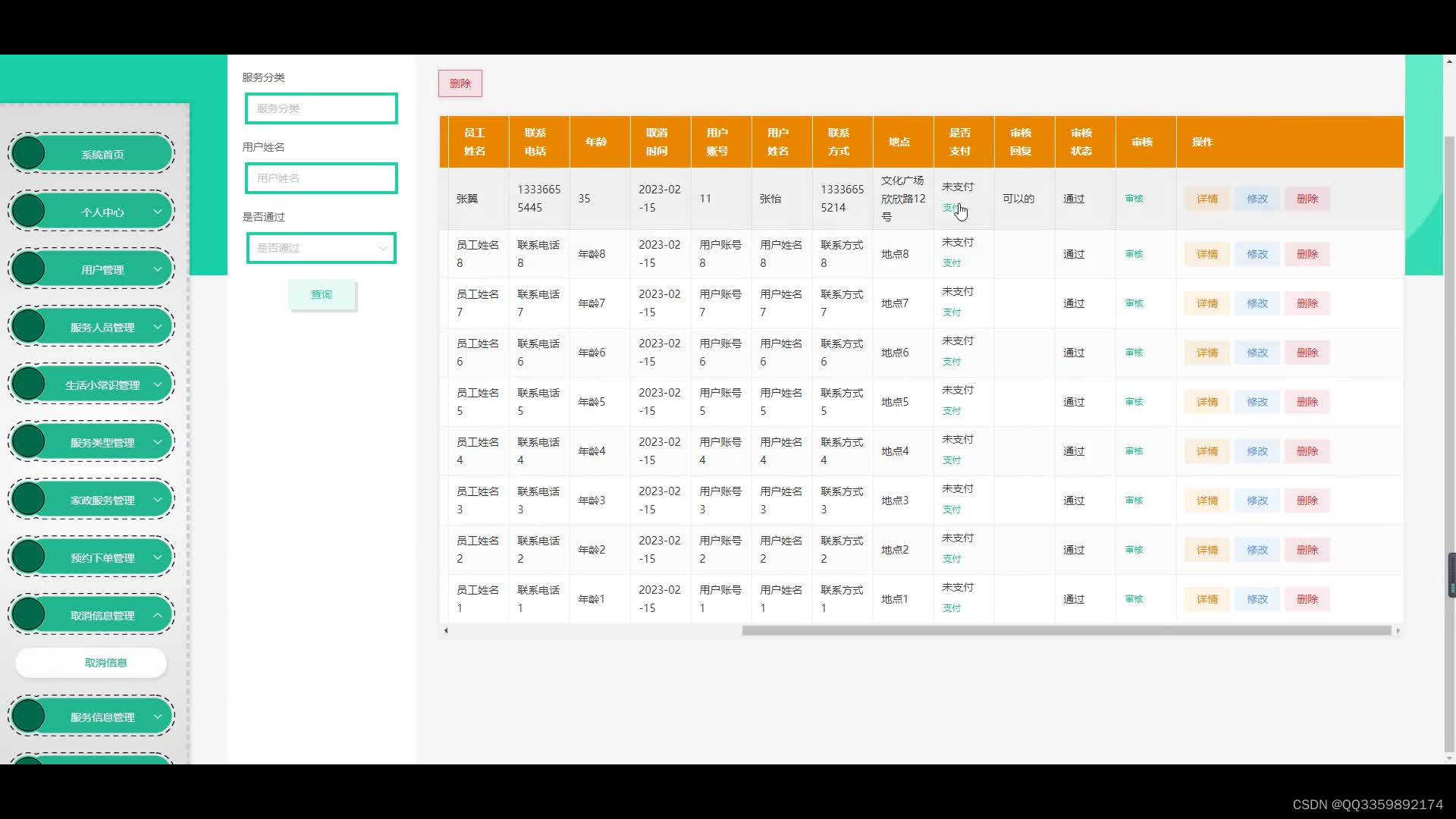Collapse the 取消信息管理 chevron
This screenshot has height=819, width=1456.
(158, 615)
